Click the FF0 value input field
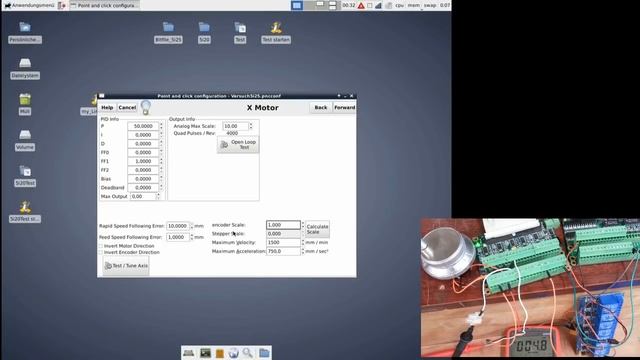 click(143, 152)
